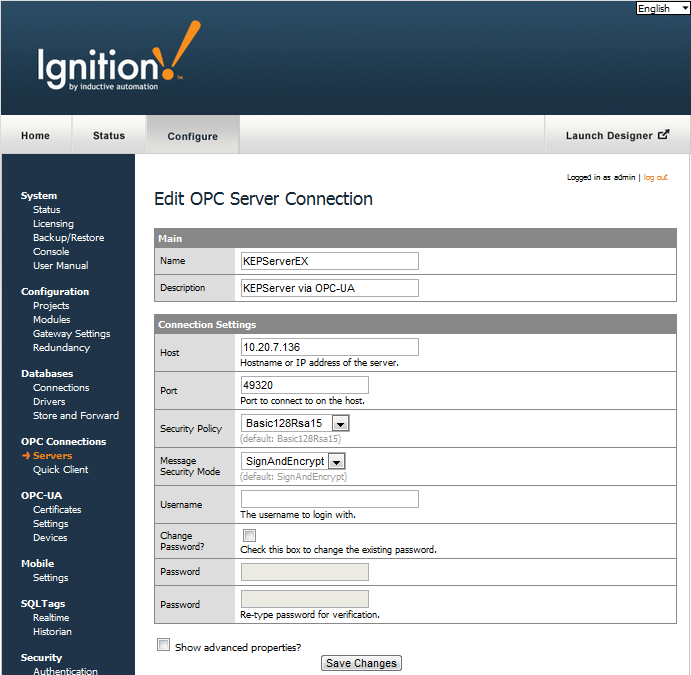691x675 pixels.
Task: Open database Connections page
Action: click(61, 388)
